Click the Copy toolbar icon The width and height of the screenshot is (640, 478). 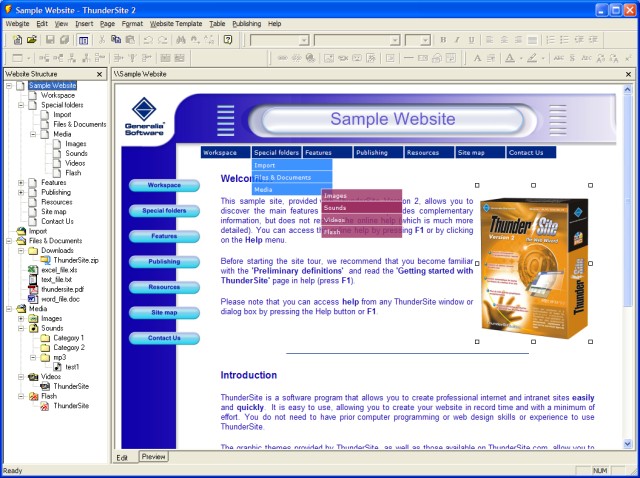pos(116,40)
